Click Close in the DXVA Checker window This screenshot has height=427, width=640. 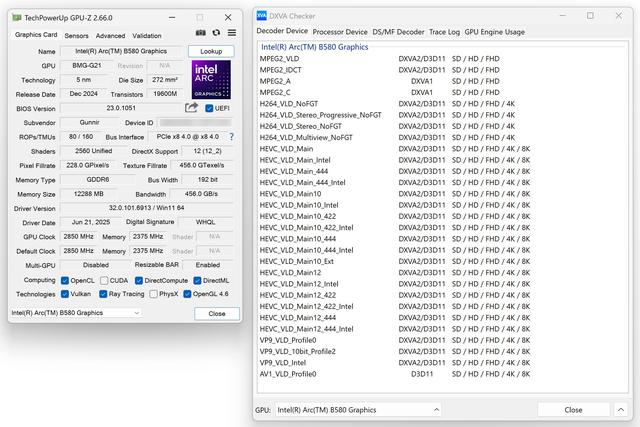click(x=573, y=409)
